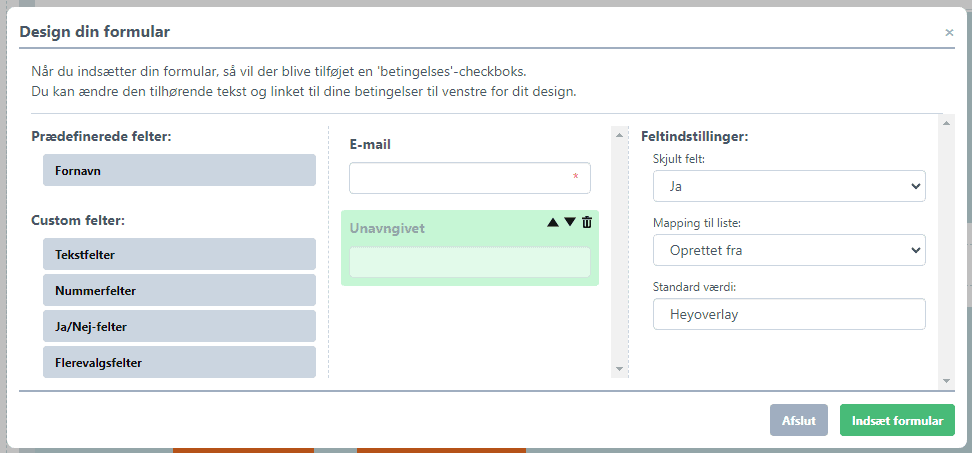
Task: Move the Unavngivet field down
Action: (x=570, y=222)
